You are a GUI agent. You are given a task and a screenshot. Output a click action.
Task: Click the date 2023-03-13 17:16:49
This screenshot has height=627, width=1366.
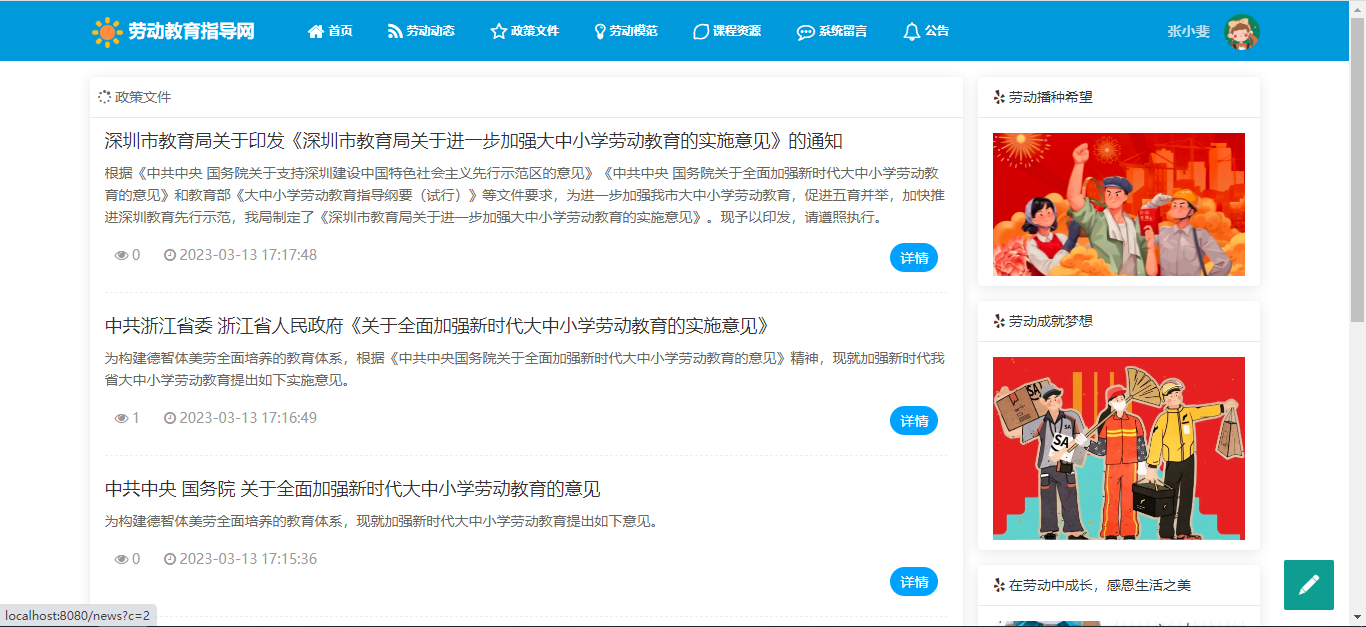click(x=248, y=418)
